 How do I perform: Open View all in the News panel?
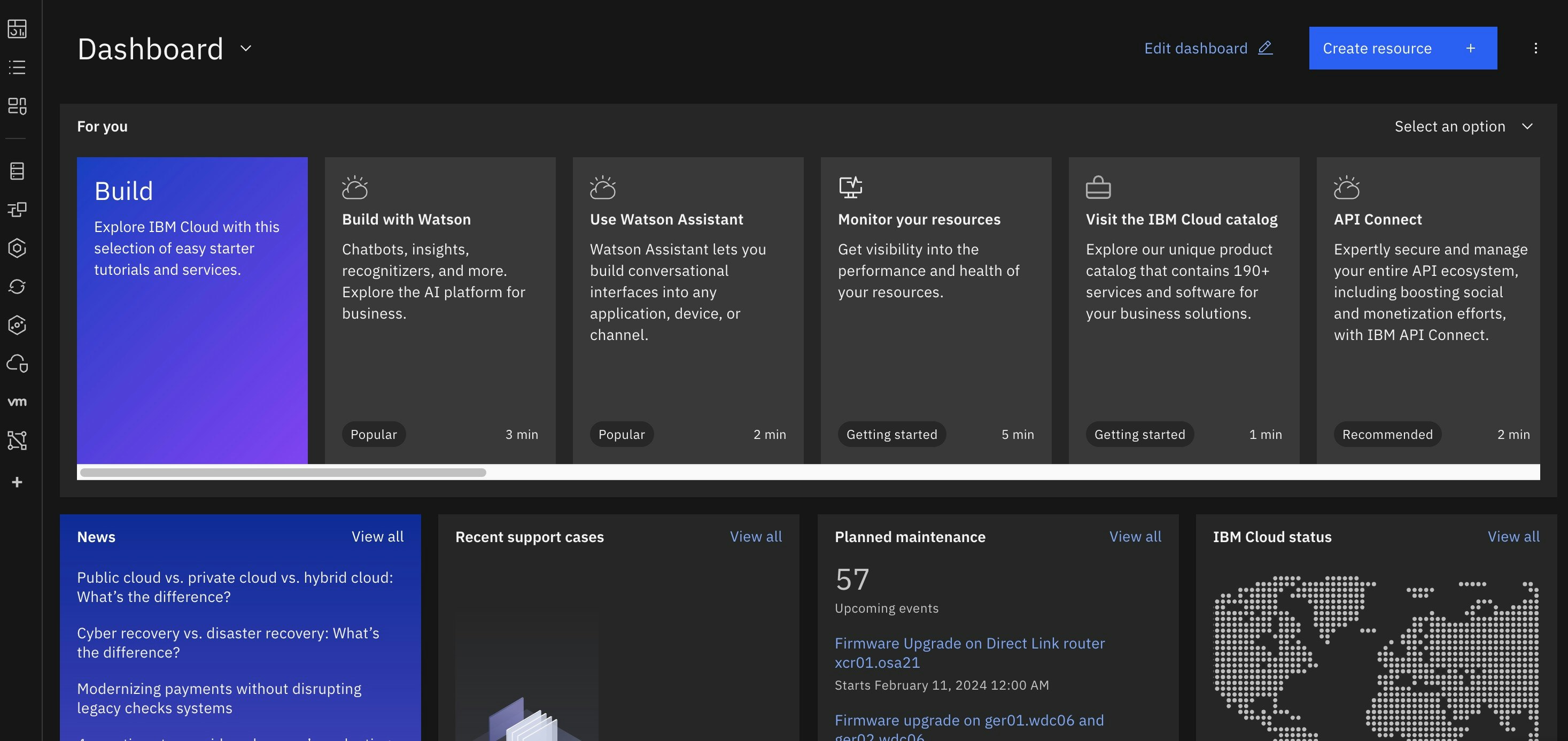point(377,536)
